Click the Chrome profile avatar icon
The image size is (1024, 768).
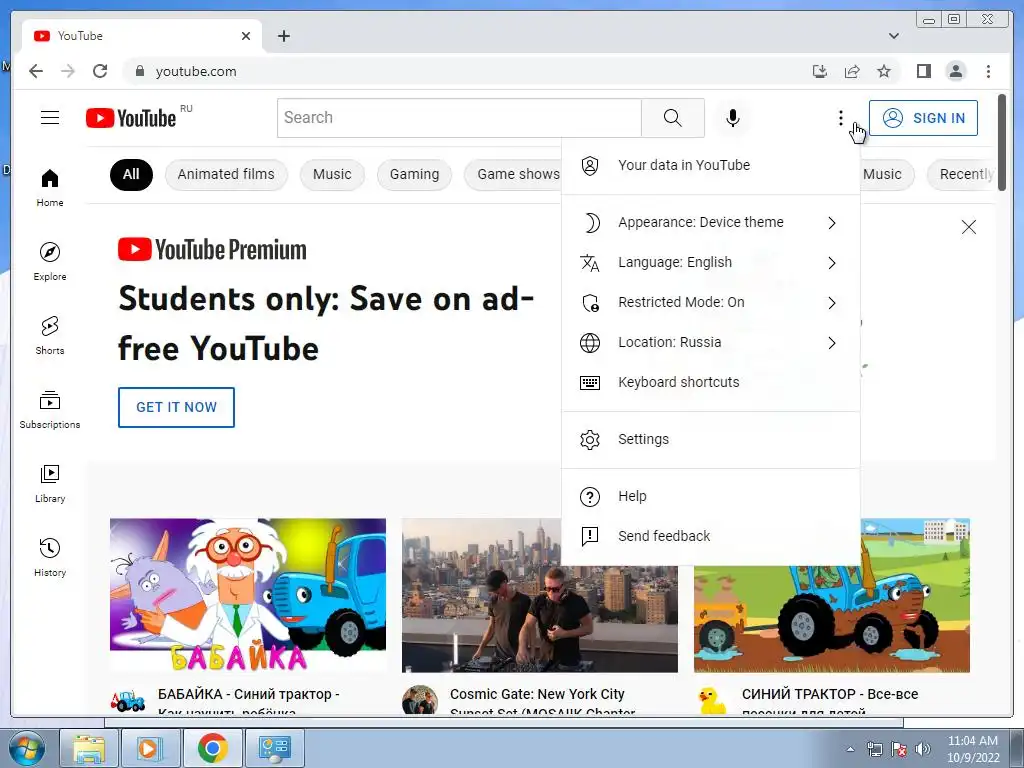click(955, 71)
